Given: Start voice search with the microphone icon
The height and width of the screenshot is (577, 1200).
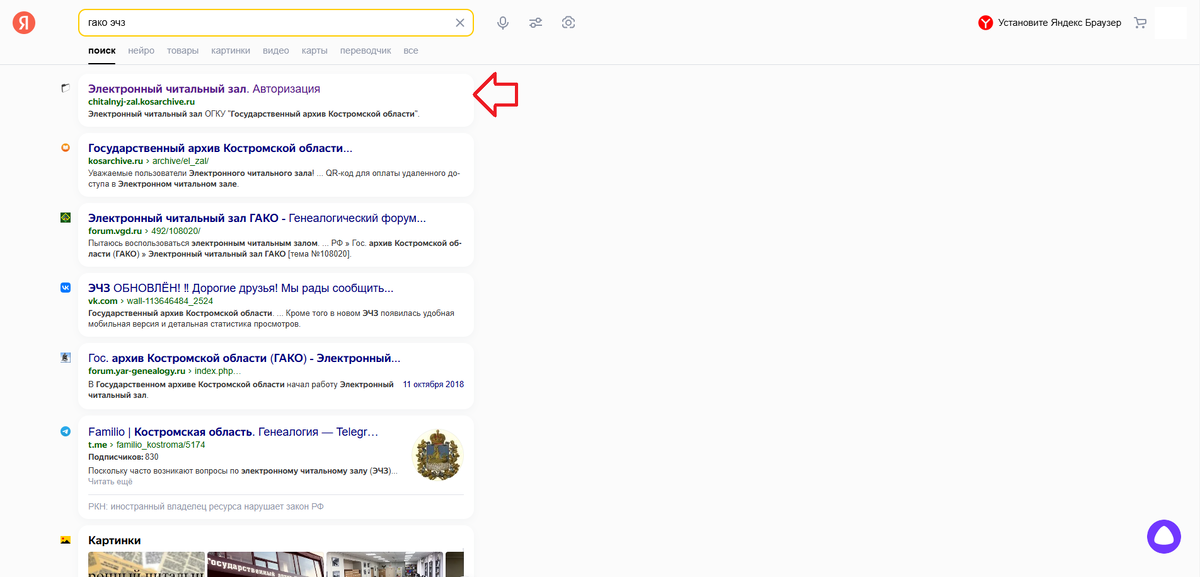Looking at the screenshot, I should 503,23.
